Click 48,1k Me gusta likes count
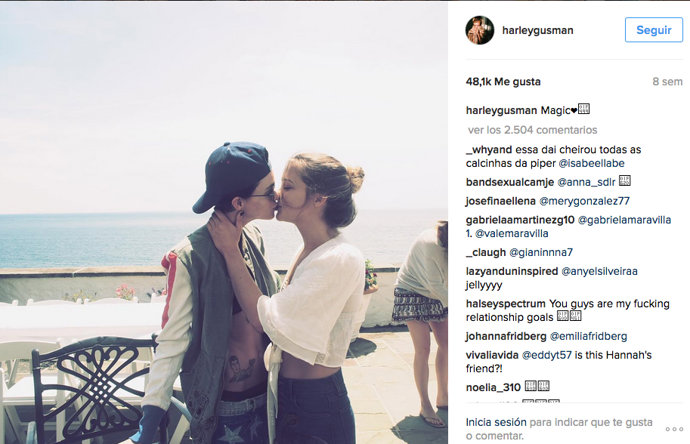Viewport: 690px width, 444px height. [x=503, y=81]
